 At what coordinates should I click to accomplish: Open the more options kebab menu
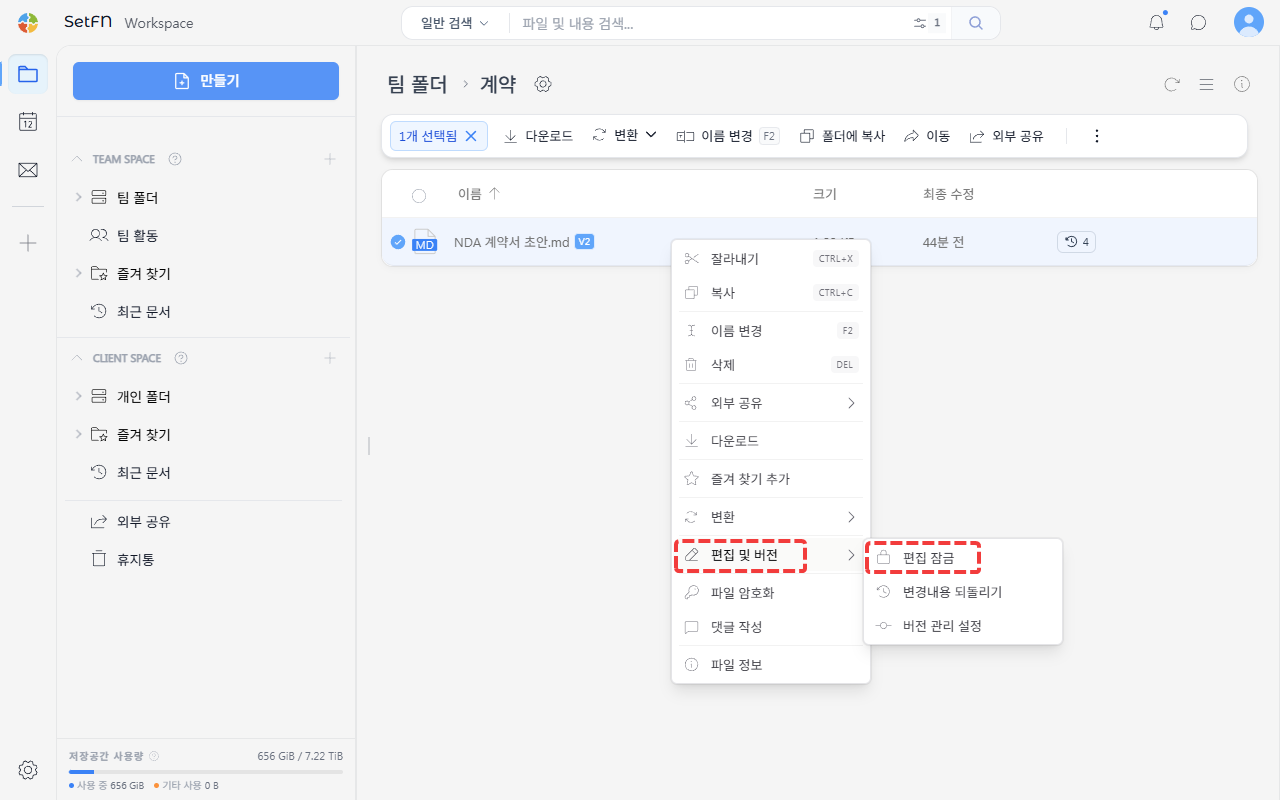click(x=1097, y=136)
